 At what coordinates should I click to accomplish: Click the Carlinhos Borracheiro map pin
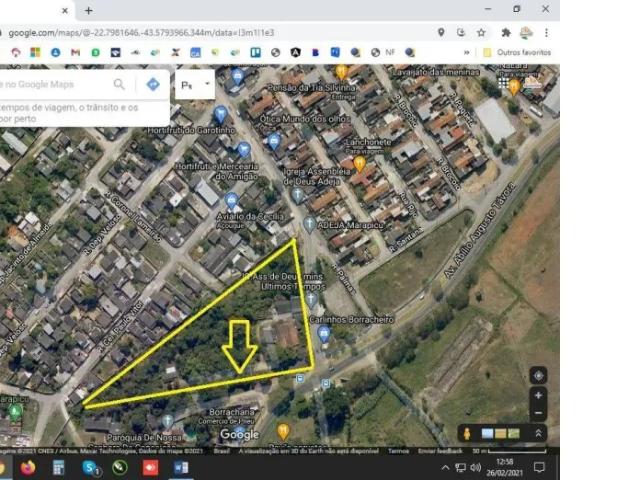point(324,331)
